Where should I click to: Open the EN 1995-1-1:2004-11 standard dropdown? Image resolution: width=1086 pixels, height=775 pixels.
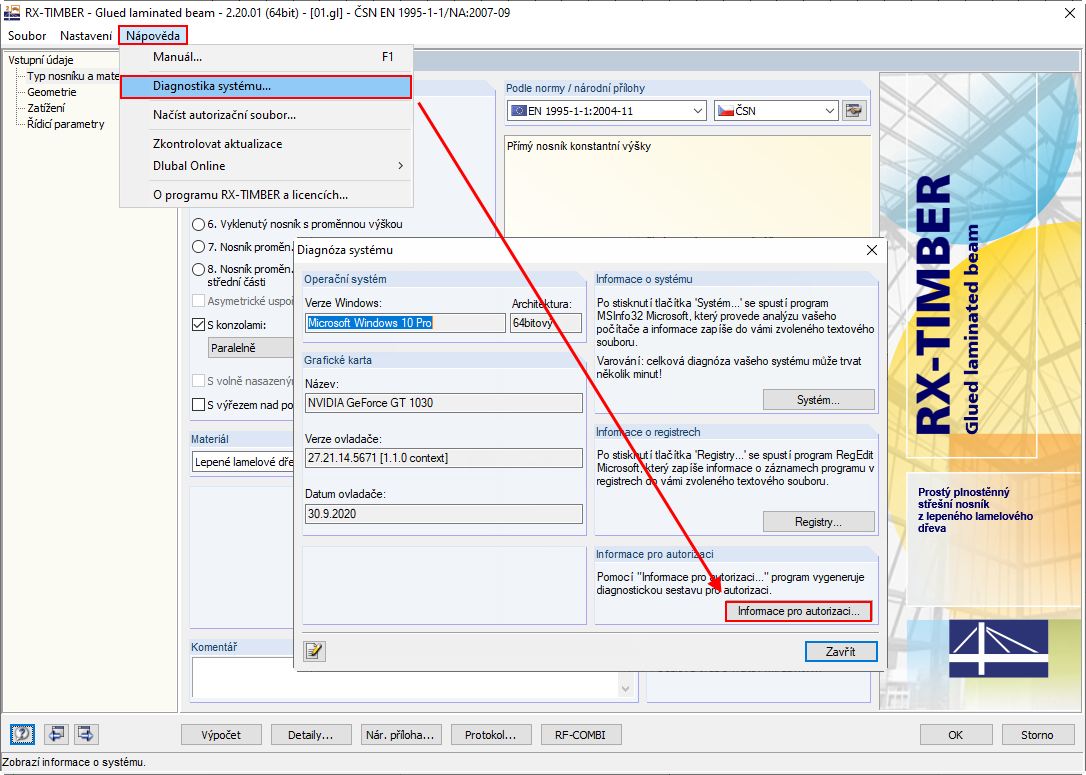[x=607, y=111]
